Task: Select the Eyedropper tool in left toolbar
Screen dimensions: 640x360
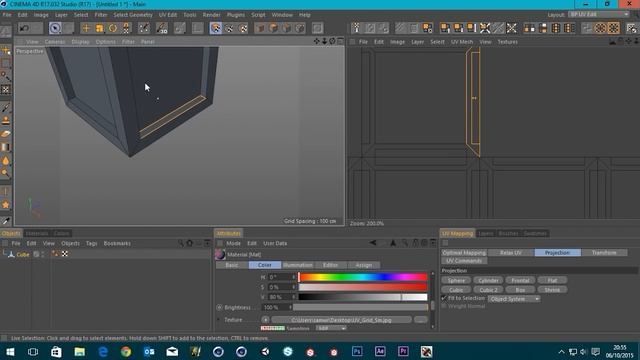Action: (6, 221)
